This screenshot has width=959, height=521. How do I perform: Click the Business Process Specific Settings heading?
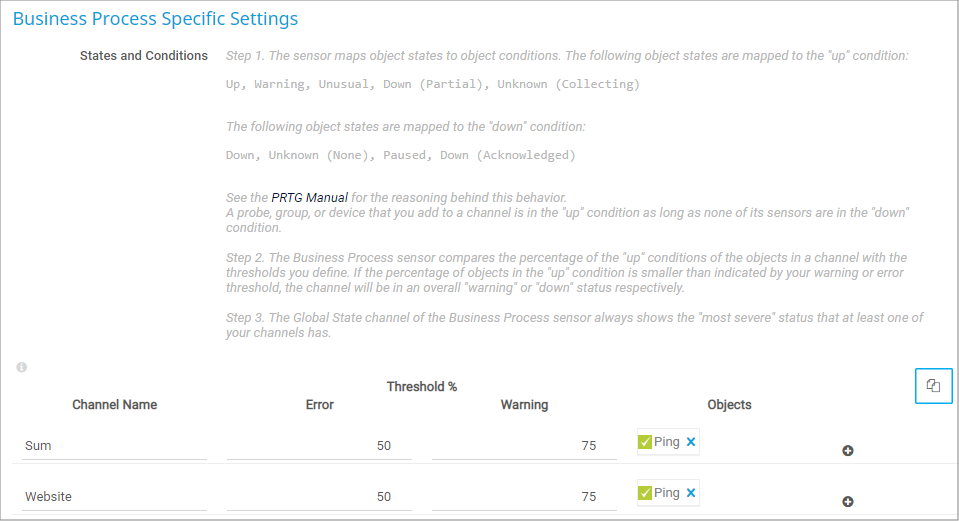(155, 19)
